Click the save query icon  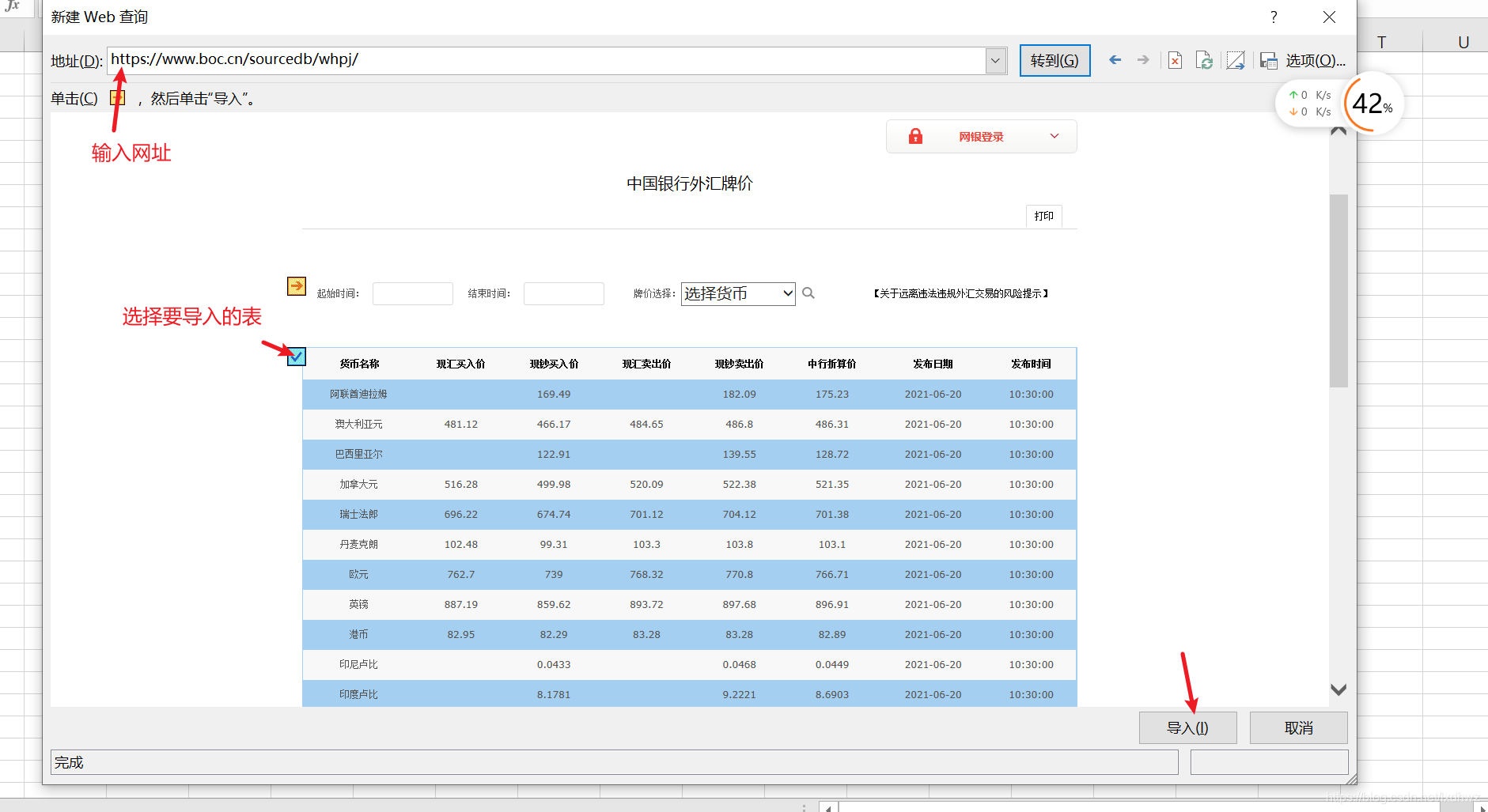[x=1268, y=60]
